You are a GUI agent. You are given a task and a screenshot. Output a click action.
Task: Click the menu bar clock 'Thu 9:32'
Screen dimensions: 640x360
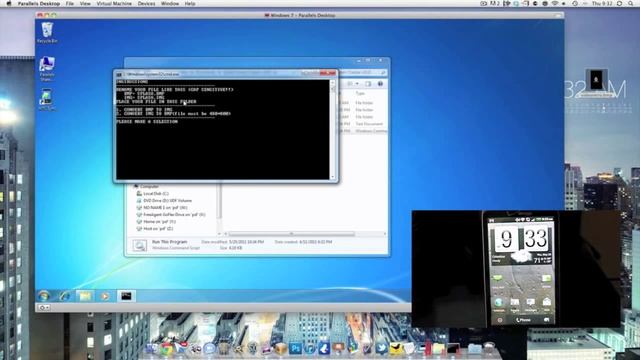tap(603, 3)
